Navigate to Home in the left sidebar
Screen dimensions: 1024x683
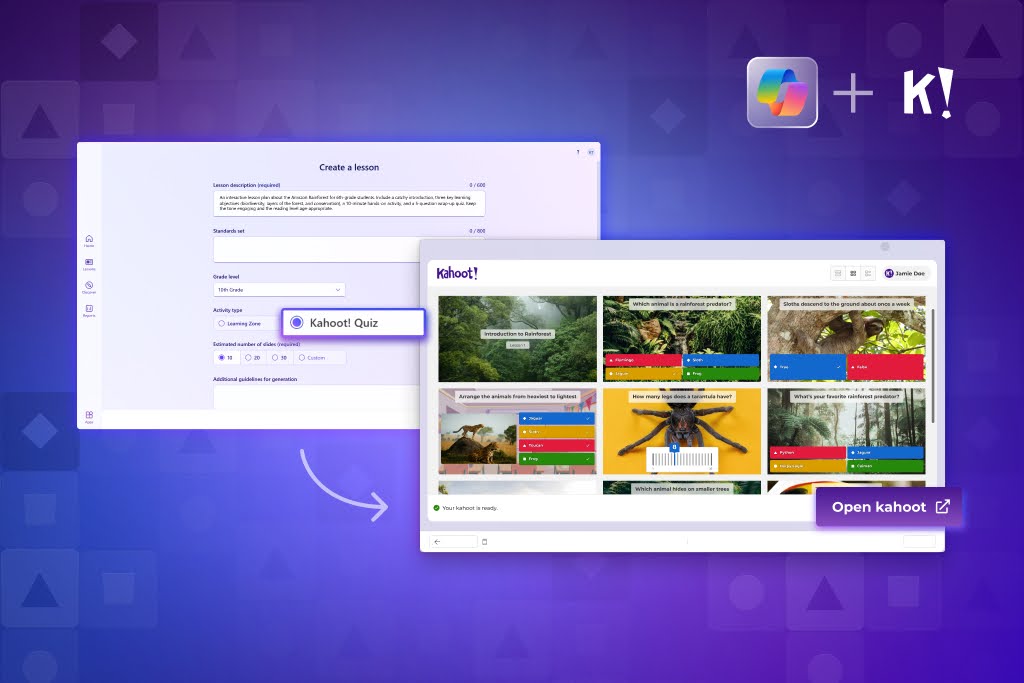tap(89, 239)
